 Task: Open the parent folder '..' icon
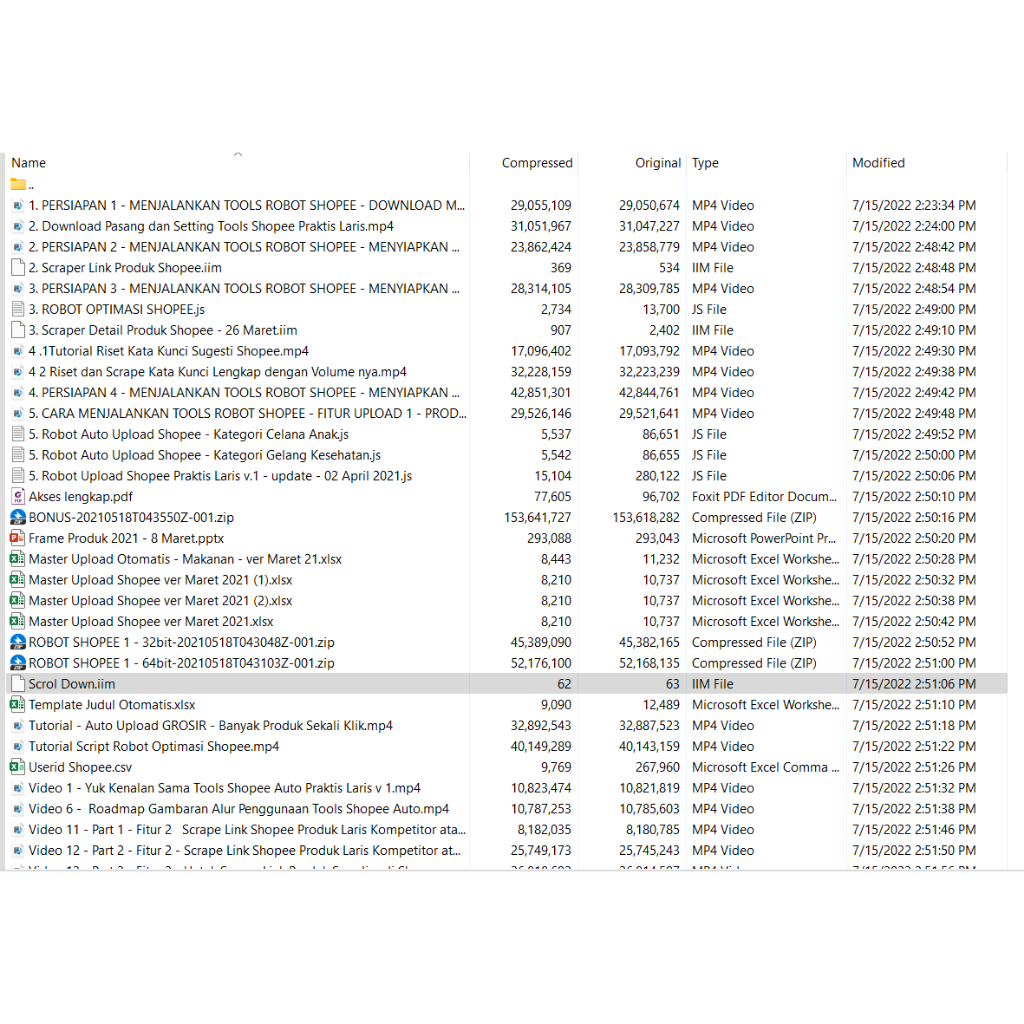pos(18,185)
